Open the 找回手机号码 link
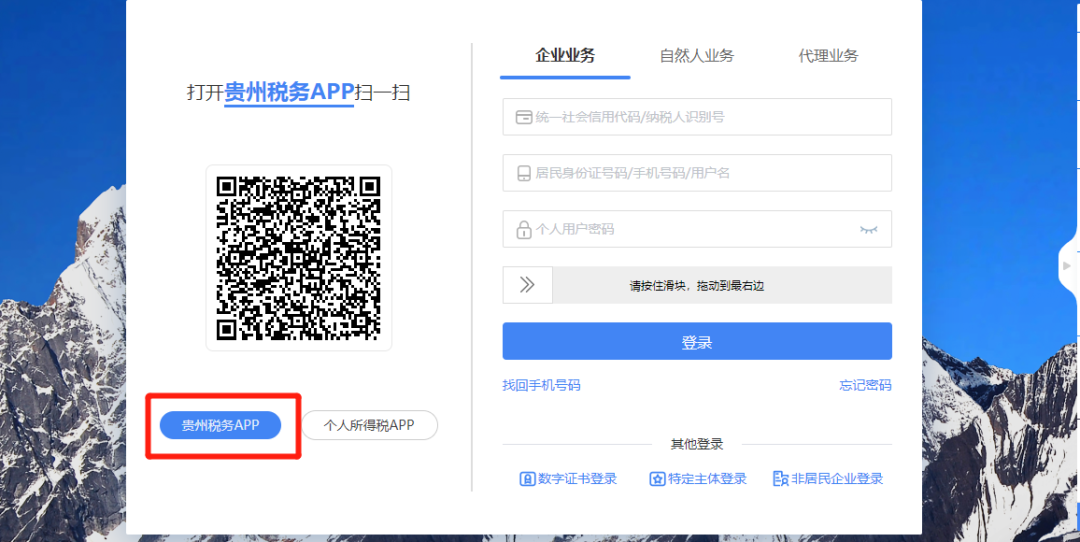Screen dimensions: 1080x542 [x=541, y=385]
